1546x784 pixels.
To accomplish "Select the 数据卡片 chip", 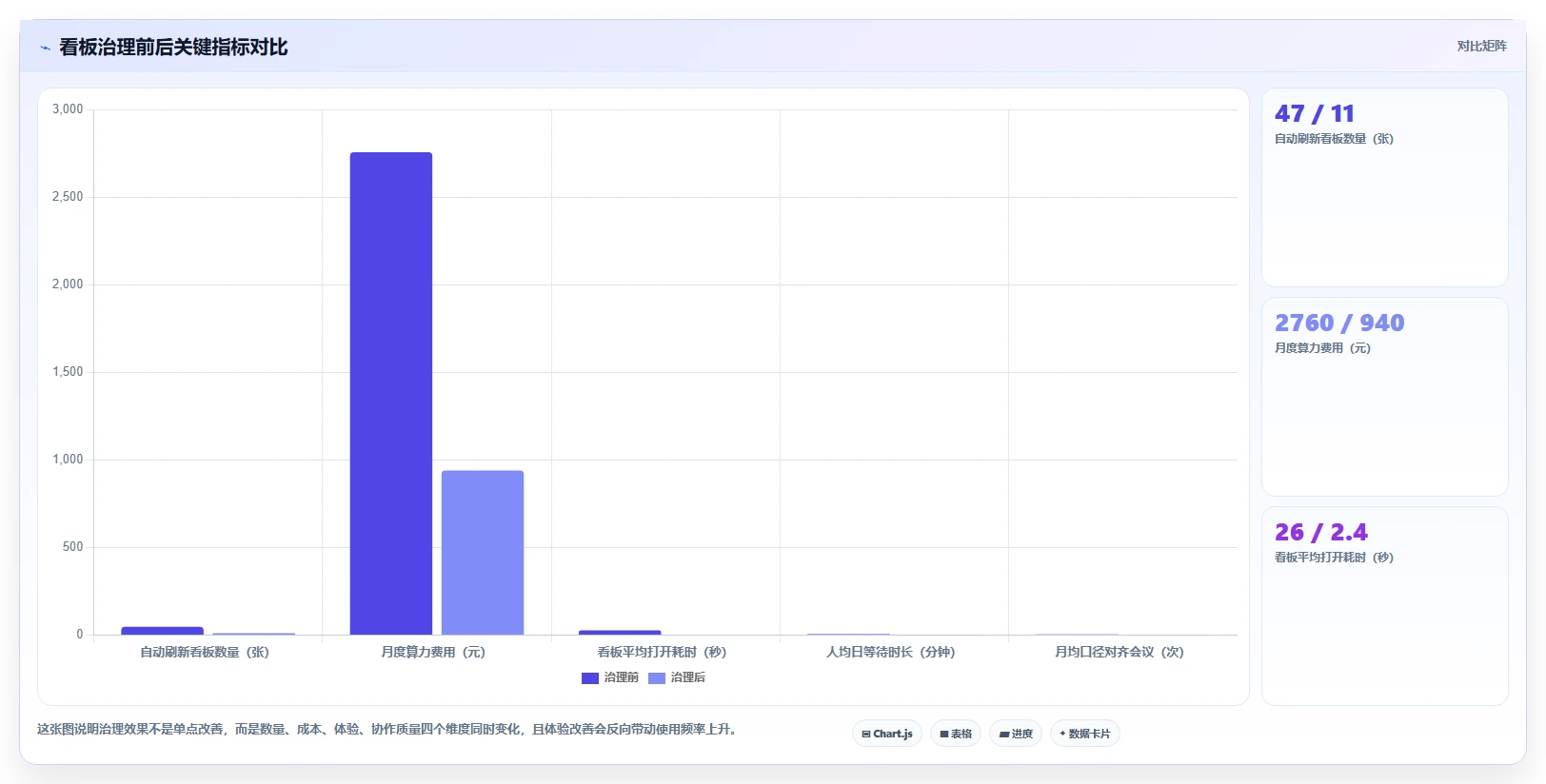I will coord(1085,734).
